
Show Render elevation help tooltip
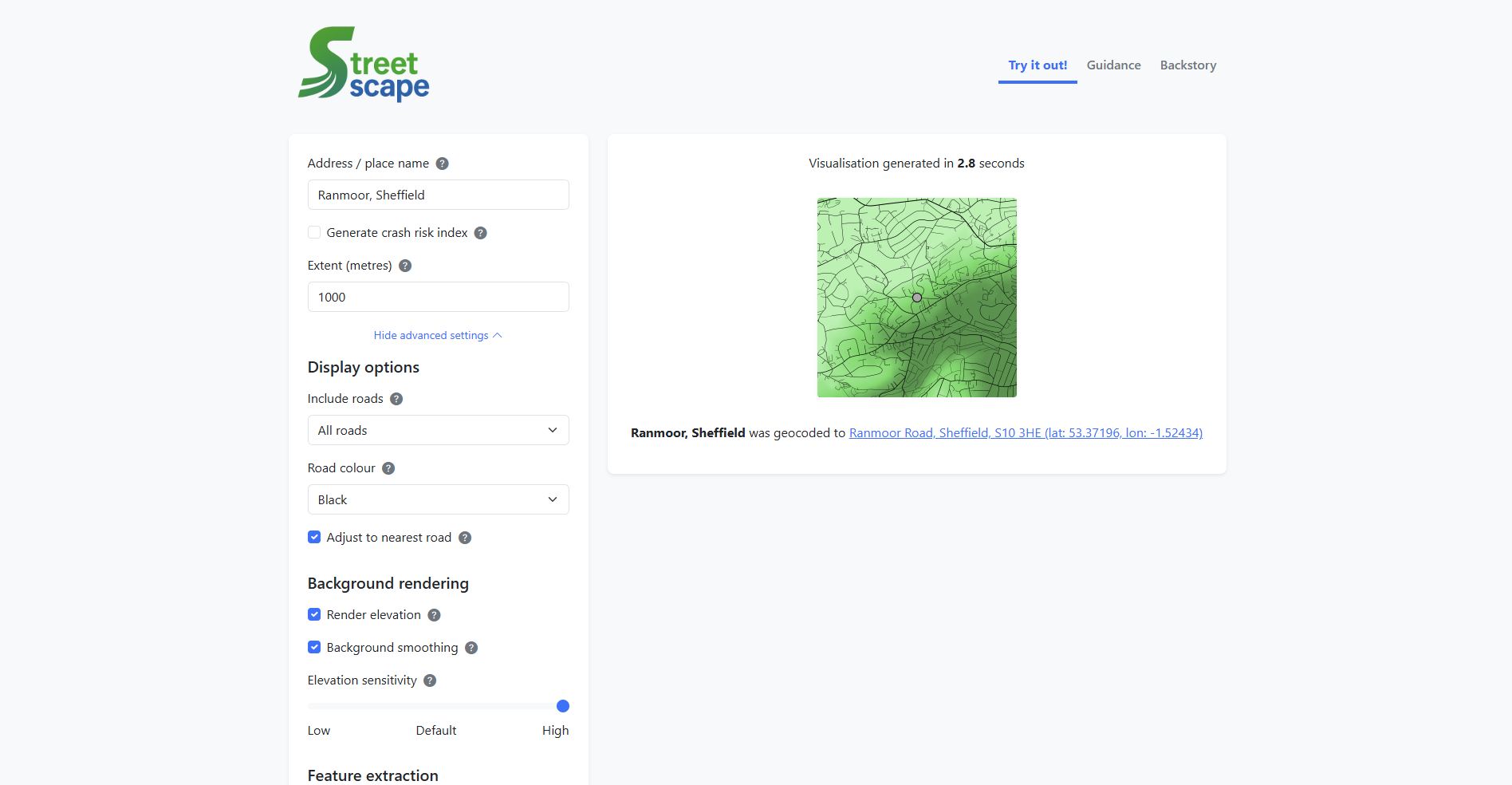pos(434,615)
